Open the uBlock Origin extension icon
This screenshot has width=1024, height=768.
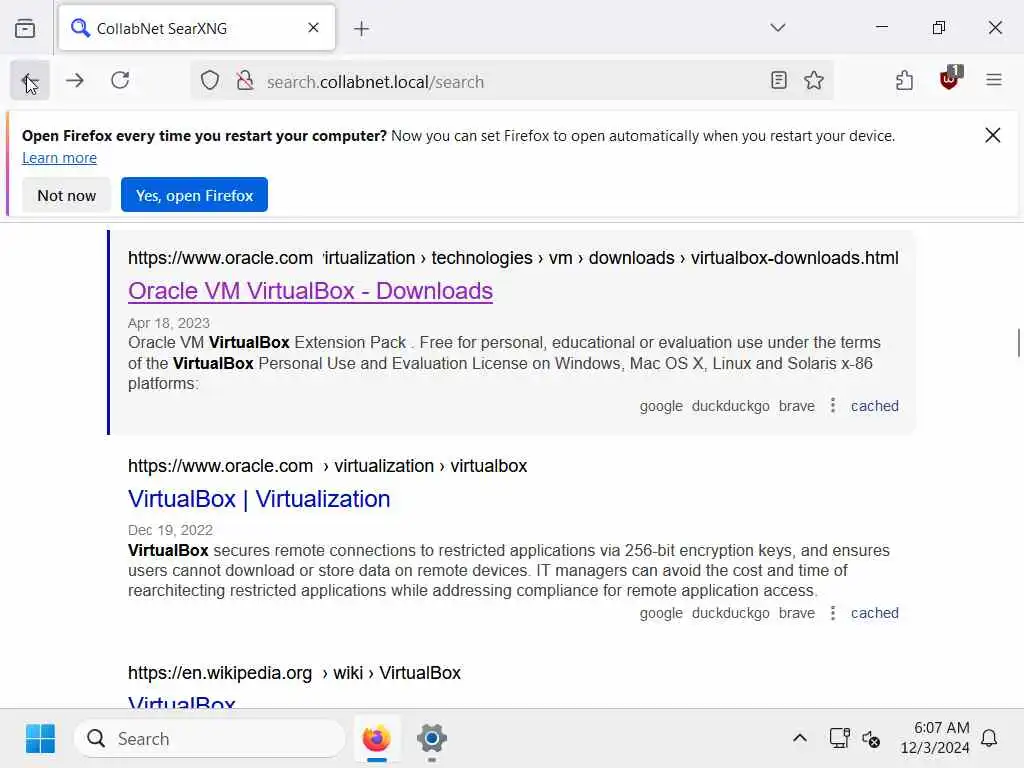[x=950, y=79]
